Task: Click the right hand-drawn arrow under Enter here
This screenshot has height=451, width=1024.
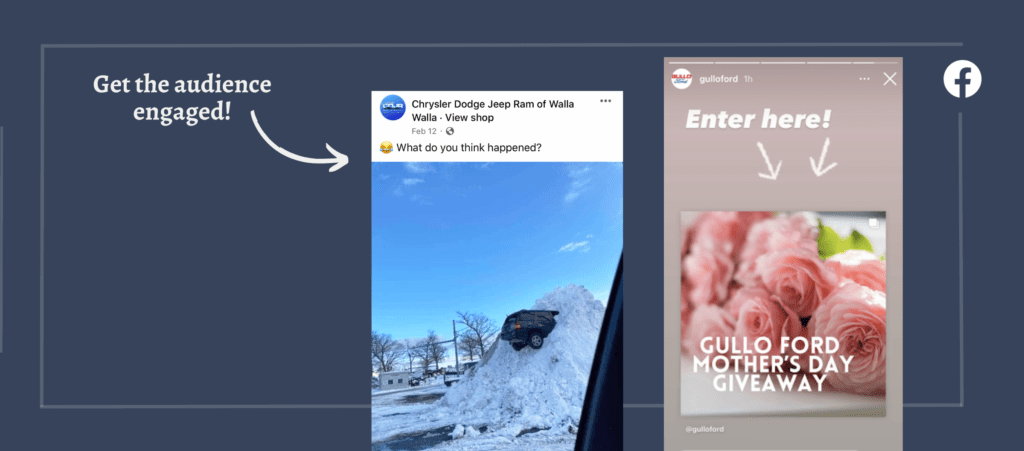Action: tap(823, 157)
